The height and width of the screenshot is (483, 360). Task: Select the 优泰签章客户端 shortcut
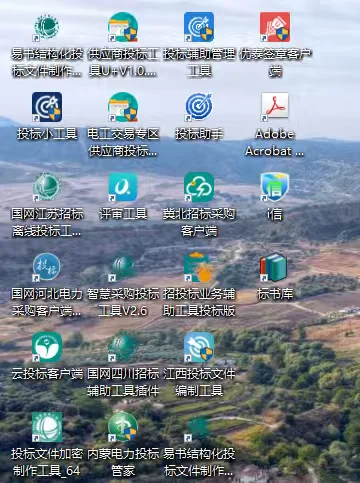tap(275, 27)
